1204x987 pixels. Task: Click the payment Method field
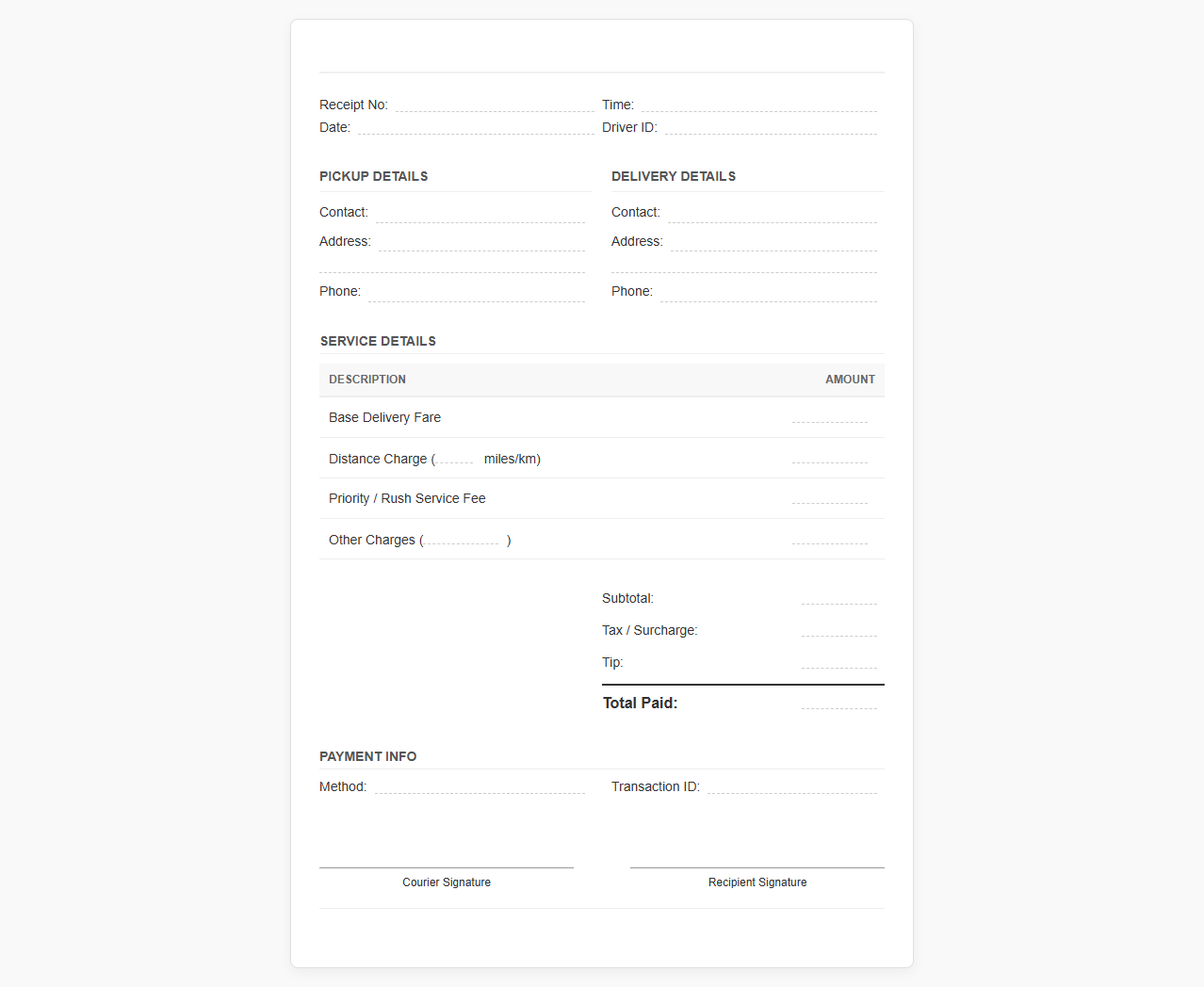(x=480, y=785)
